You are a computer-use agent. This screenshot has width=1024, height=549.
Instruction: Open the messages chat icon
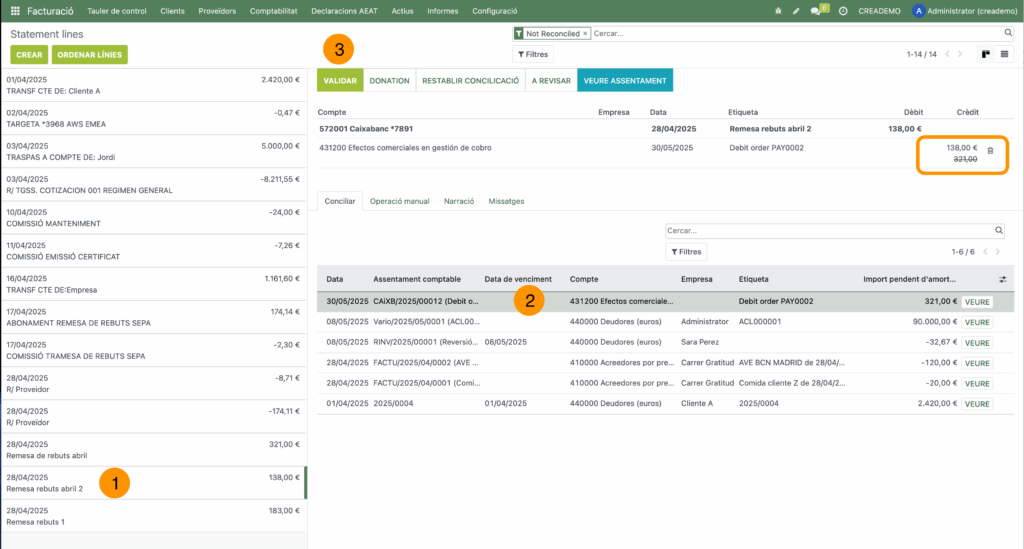[816, 10]
